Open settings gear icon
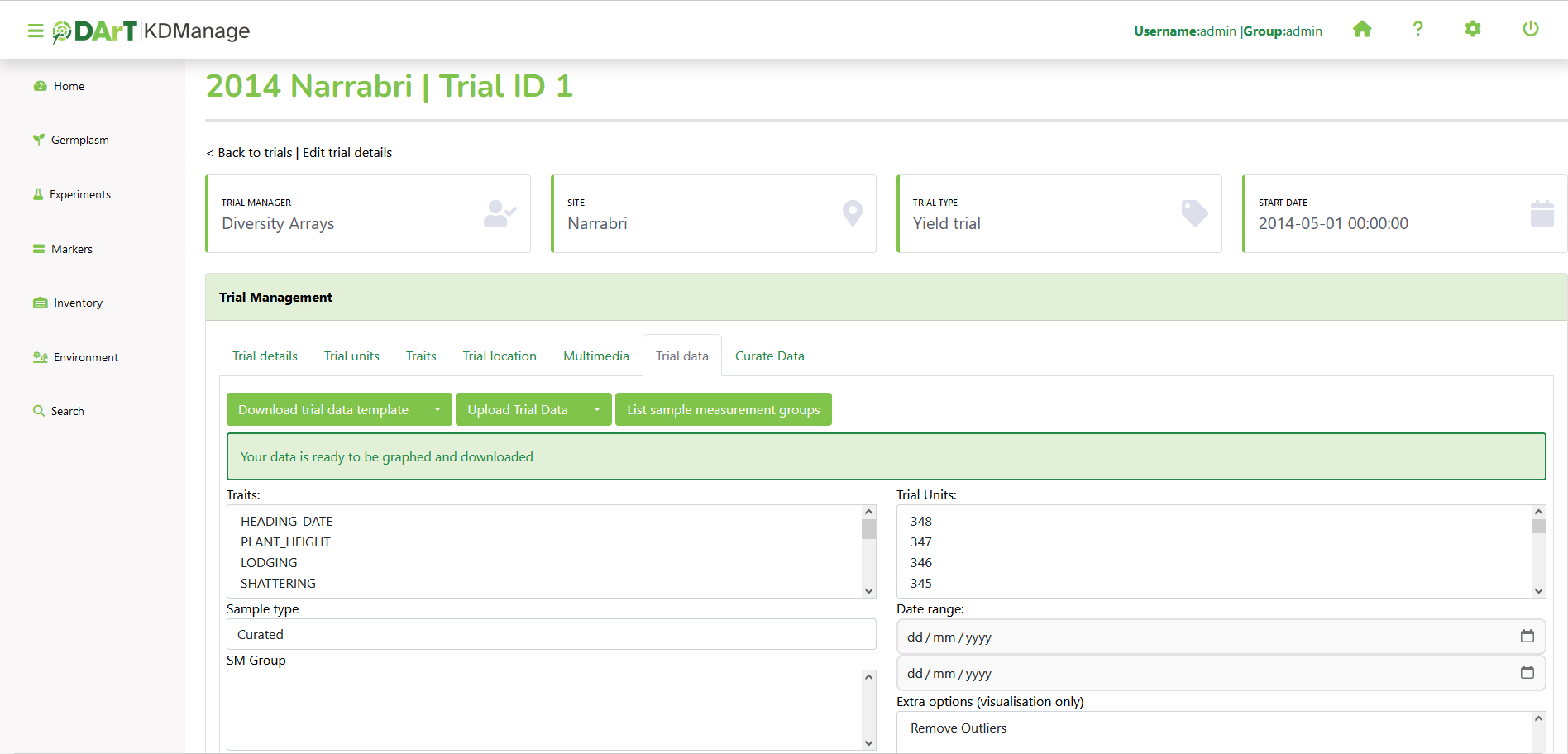 coord(1473,30)
